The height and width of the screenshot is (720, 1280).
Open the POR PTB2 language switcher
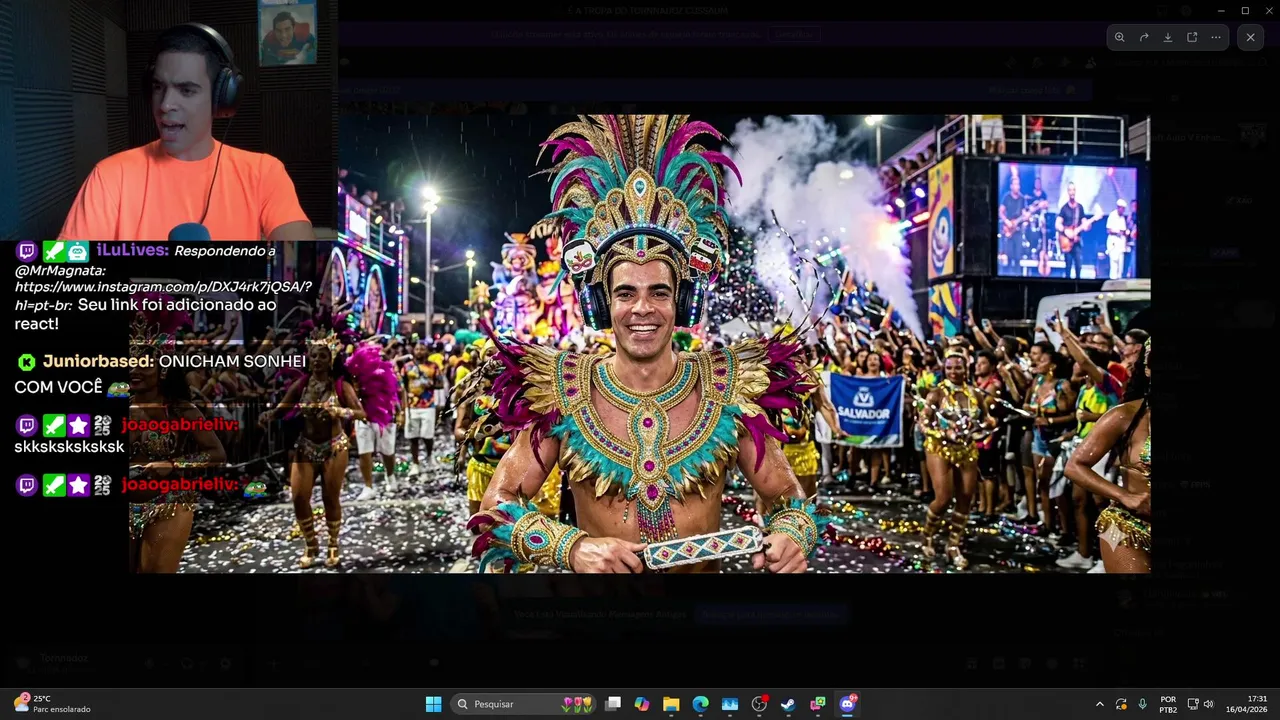1168,704
